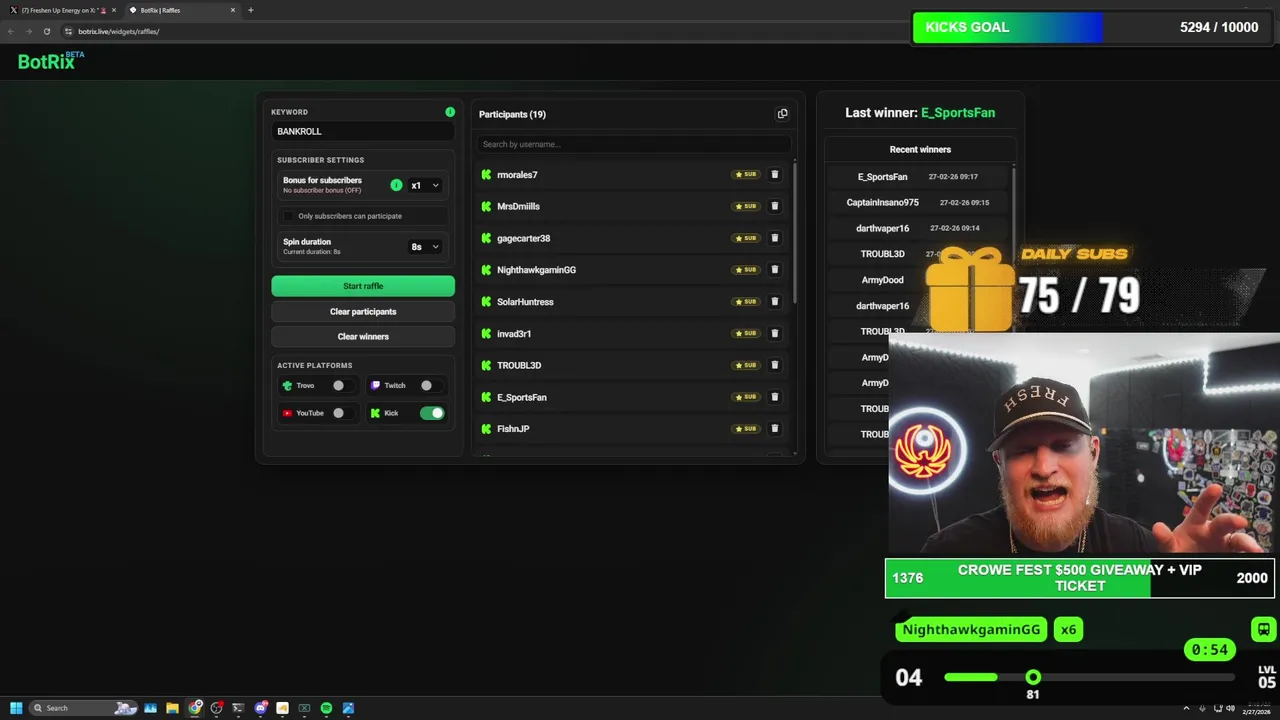
Task: Show subscriber bonus info icon
Action: pos(396,185)
